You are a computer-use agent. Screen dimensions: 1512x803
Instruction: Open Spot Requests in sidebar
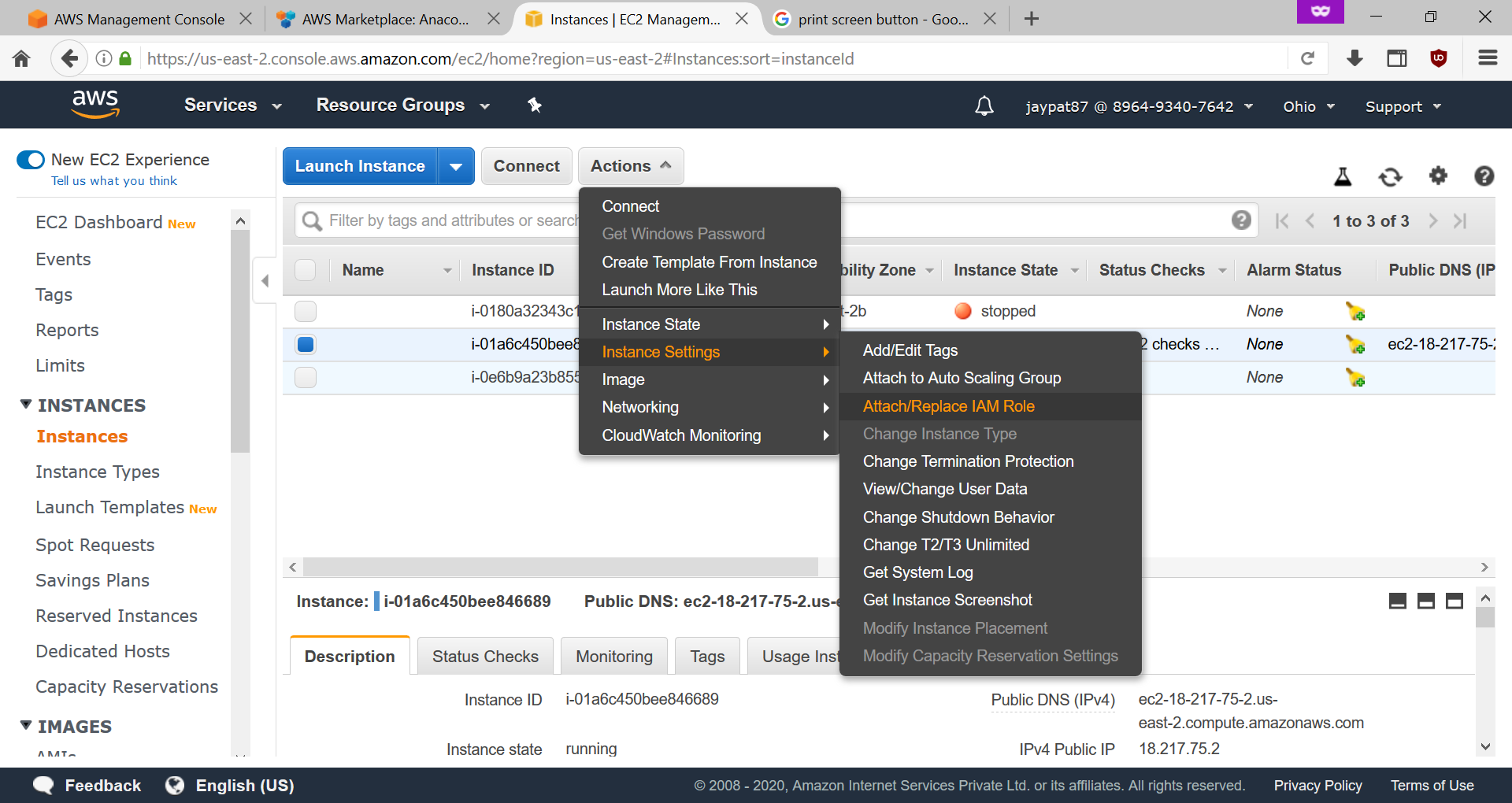click(x=95, y=545)
